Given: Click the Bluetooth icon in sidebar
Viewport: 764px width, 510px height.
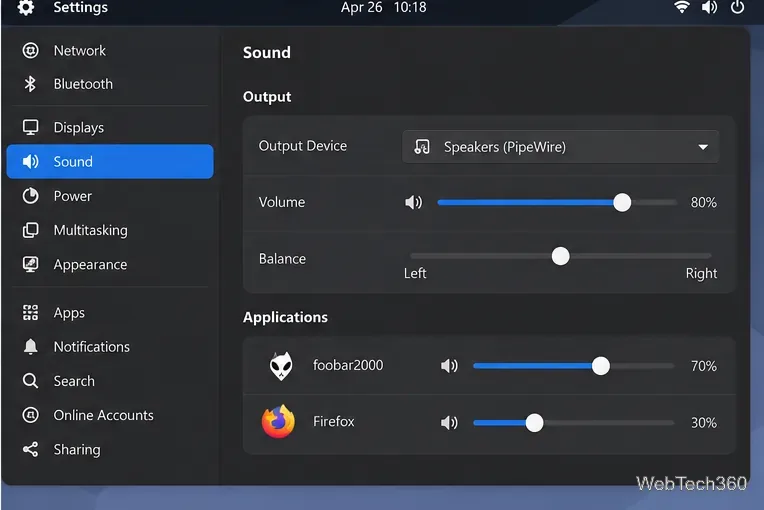Looking at the screenshot, I should pyautogui.click(x=30, y=84).
